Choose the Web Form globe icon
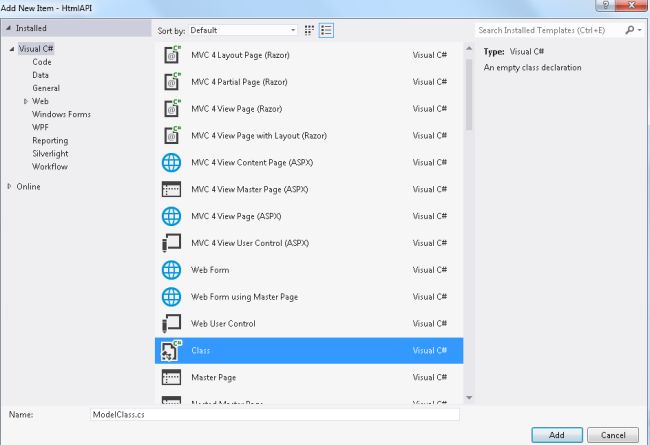Screen dimensions: 650x445 171,270
